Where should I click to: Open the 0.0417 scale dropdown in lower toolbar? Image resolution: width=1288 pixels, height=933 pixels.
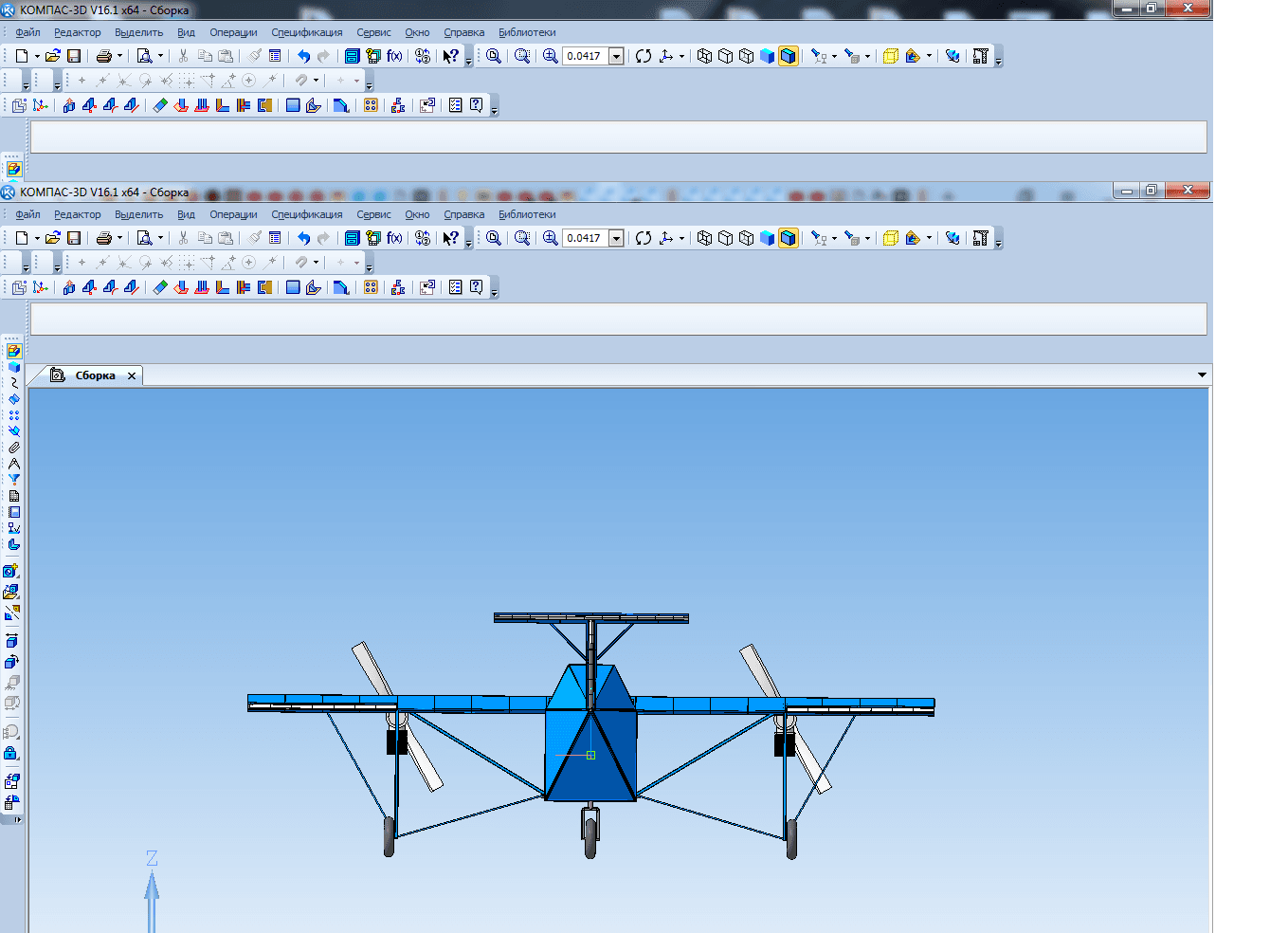pyautogui.click(x=616, y=238)
